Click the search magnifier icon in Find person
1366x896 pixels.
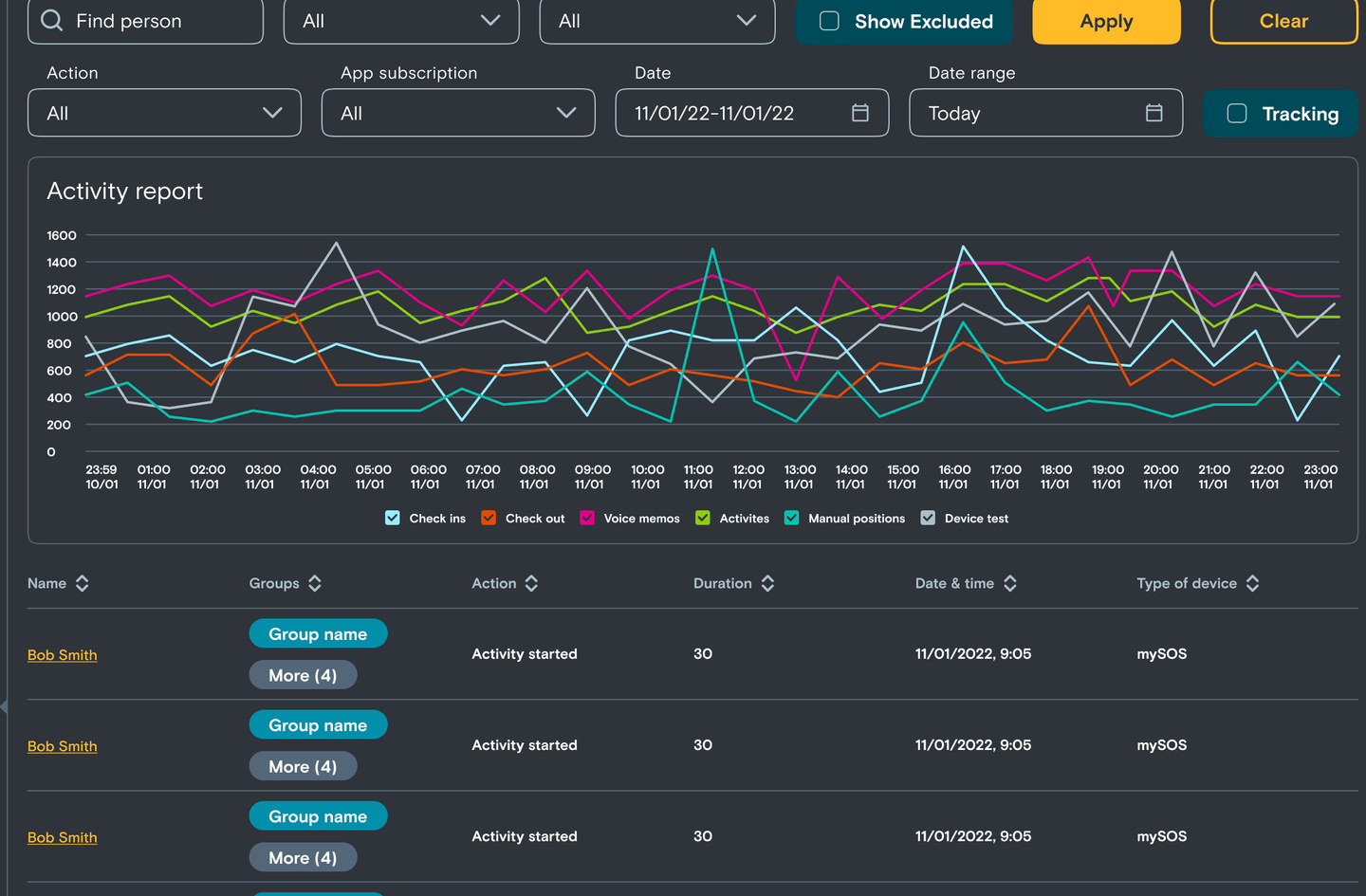(x=52, y=21)
